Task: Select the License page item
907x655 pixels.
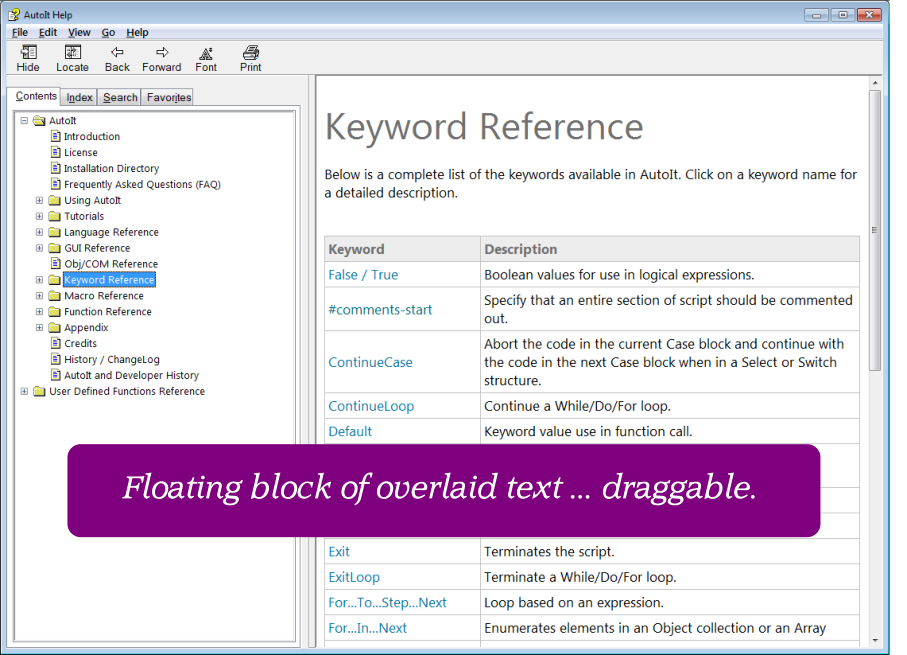Action: (x=80, y=153)
